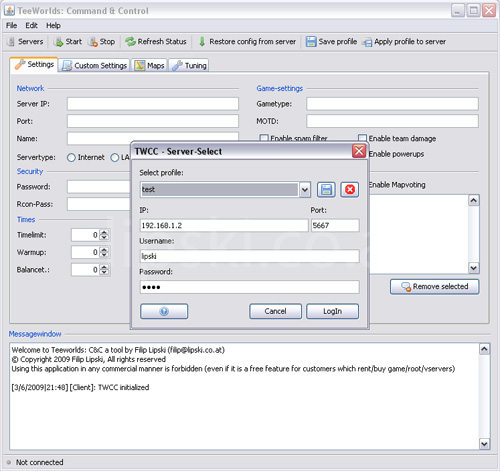
Task: Click Apply profile to server
Action: (x=404, y=42)
